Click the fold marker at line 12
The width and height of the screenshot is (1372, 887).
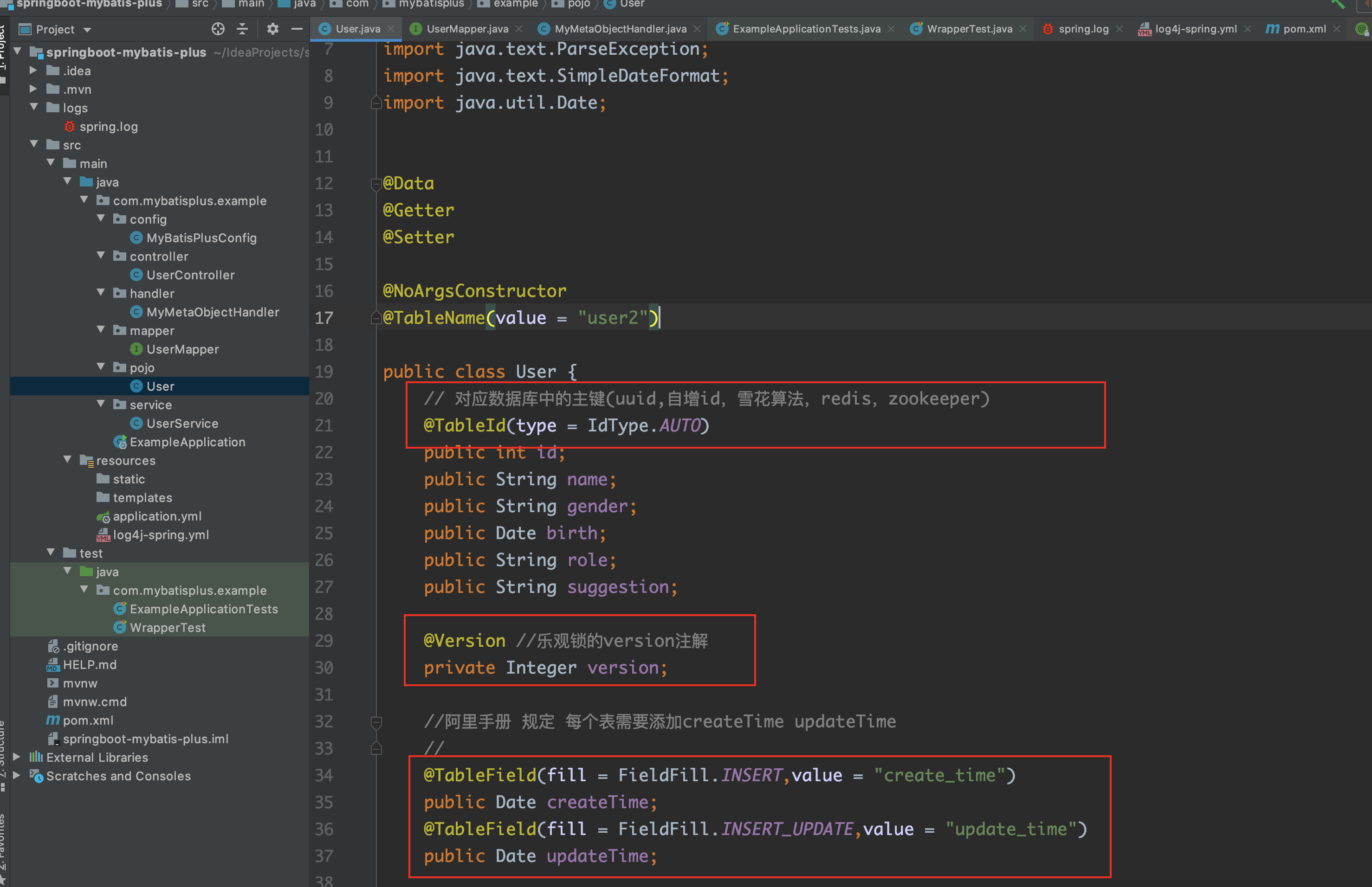point(376,184)
